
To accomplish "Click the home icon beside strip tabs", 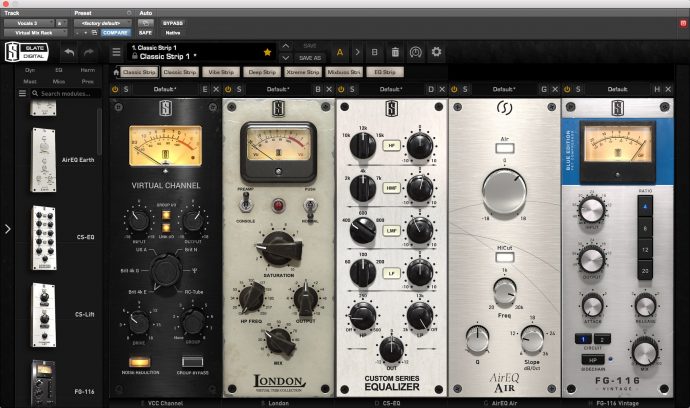I will (116, 72).
